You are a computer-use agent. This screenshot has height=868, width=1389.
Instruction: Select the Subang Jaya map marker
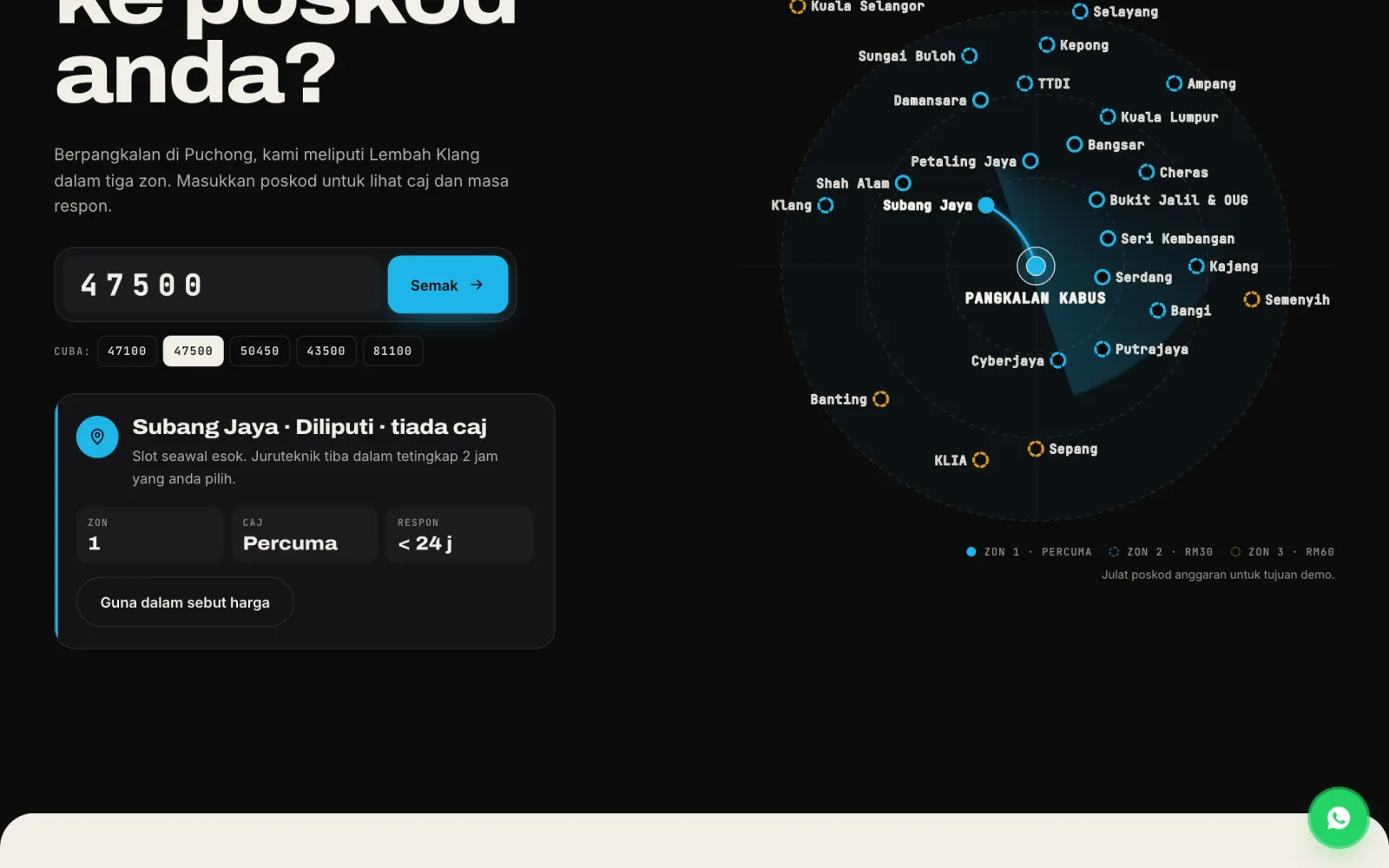click(x=985, y=205)
